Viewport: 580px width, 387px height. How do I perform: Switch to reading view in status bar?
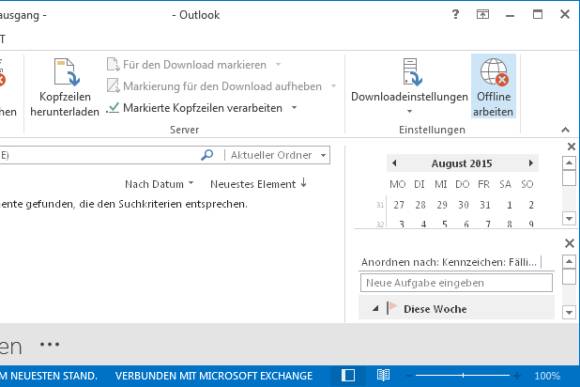tap(383, 376)
